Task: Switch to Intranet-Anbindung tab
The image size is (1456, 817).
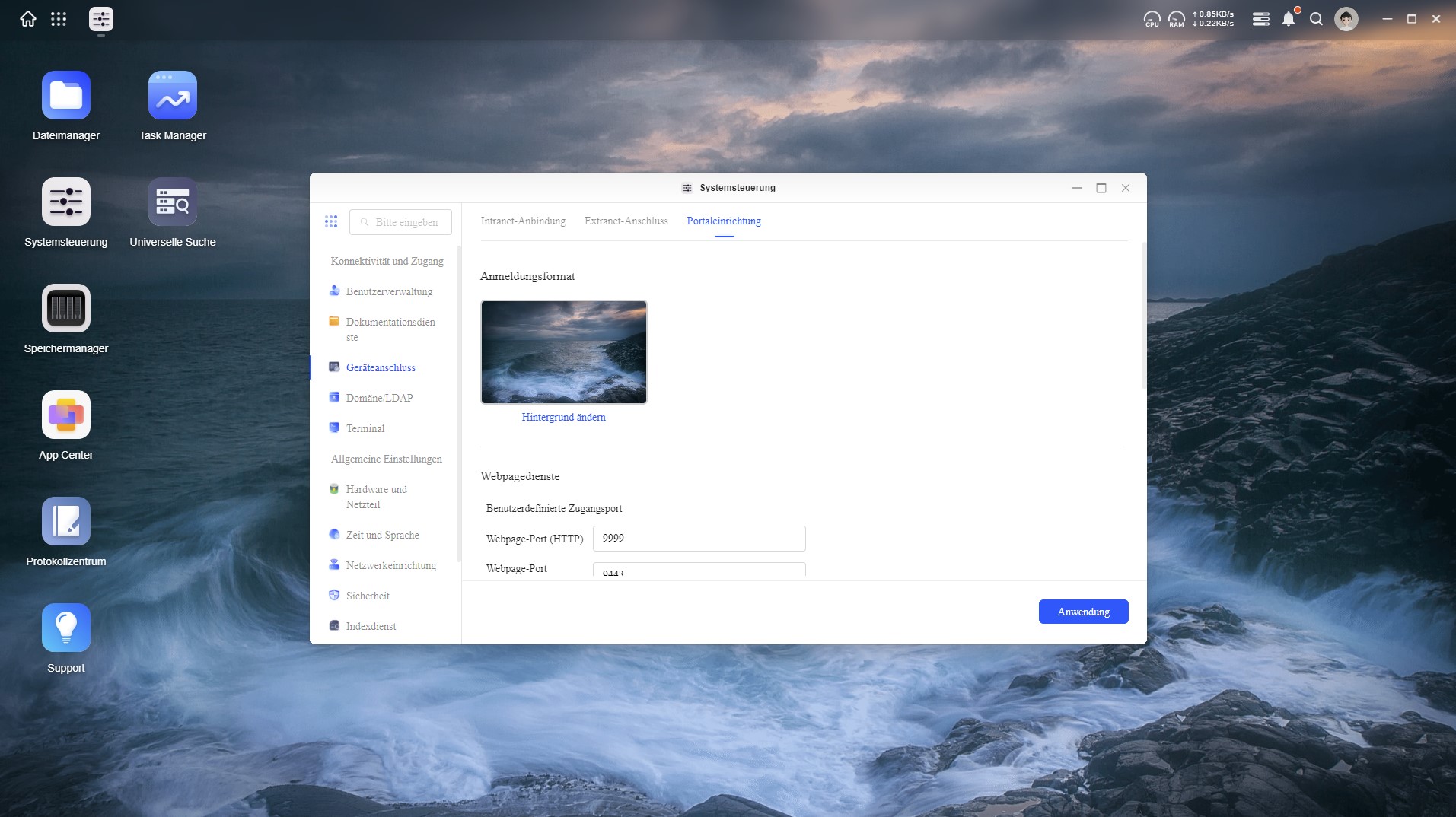Action: (523, 221)
